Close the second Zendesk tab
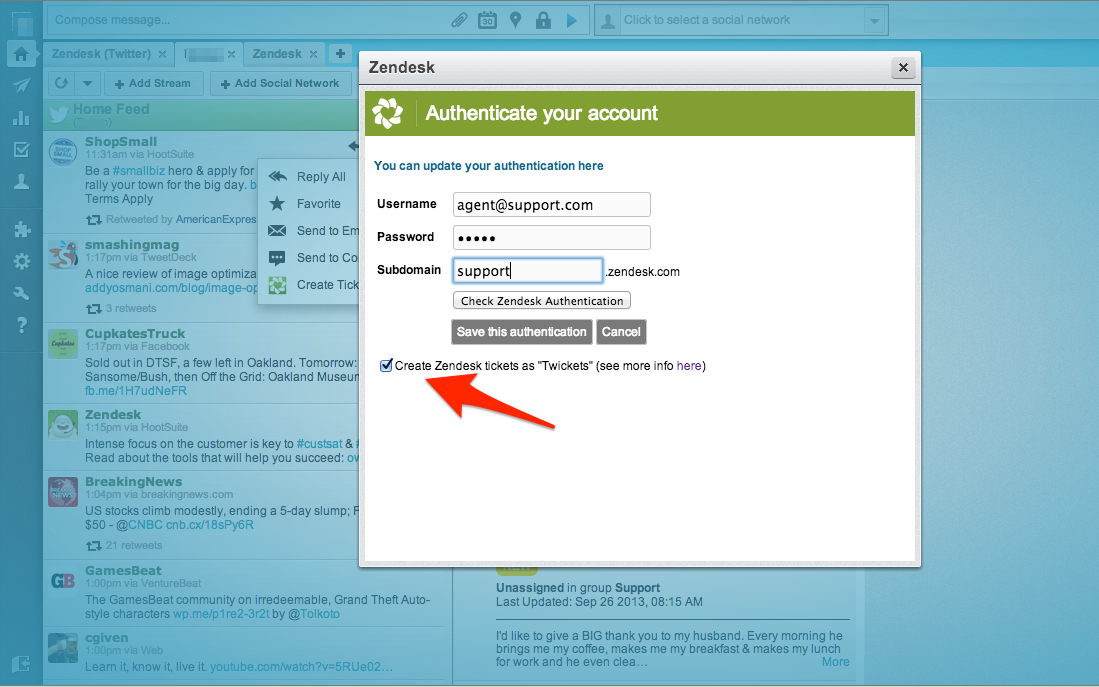Image resolution: width=1099 pixels, height=687 pixels. [313, 54]
